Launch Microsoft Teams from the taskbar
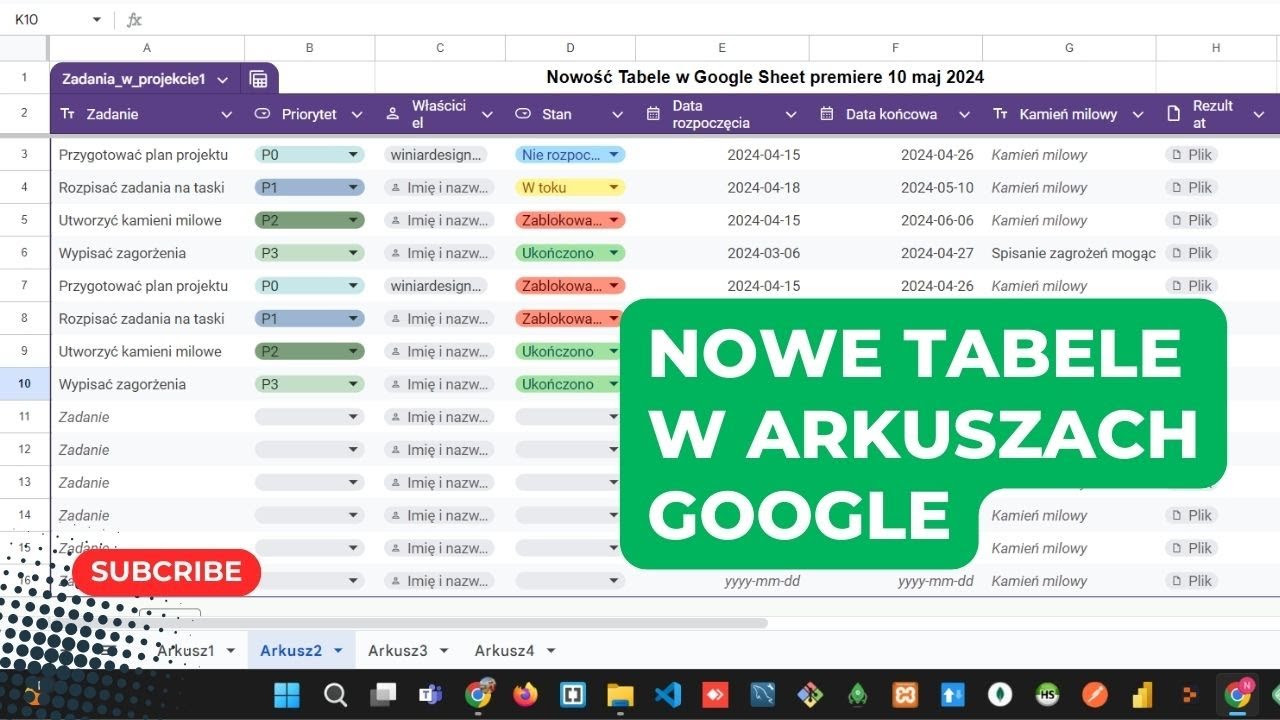 pos(431,694)
